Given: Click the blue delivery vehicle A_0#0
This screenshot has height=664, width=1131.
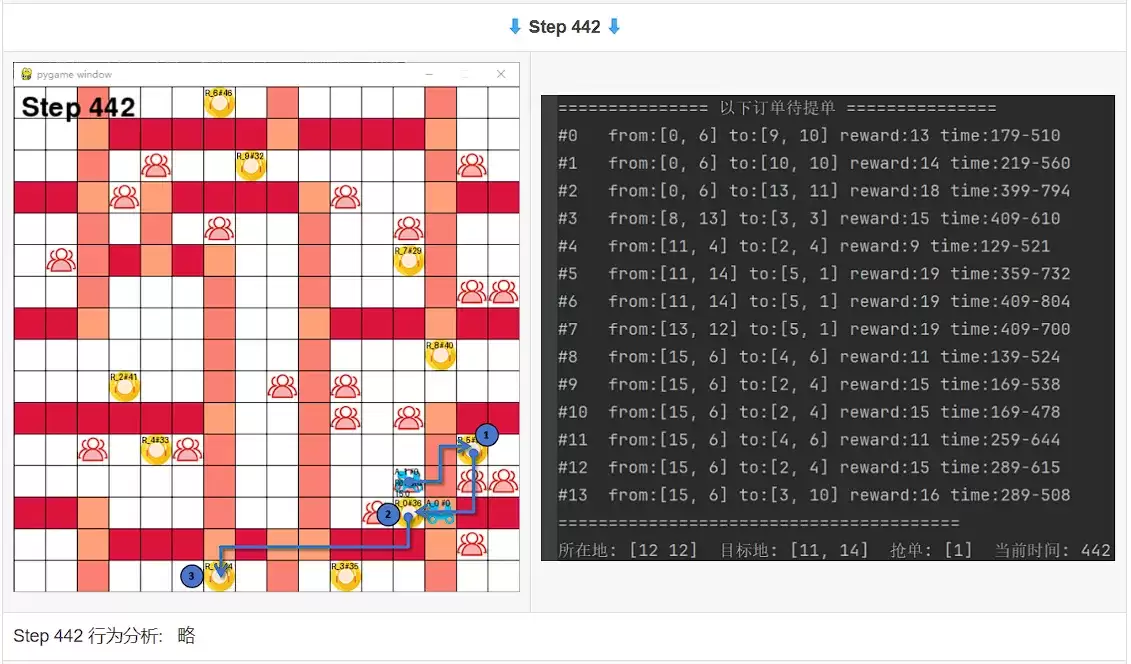Looking at the screenshot, I should [x=439, y=512].
